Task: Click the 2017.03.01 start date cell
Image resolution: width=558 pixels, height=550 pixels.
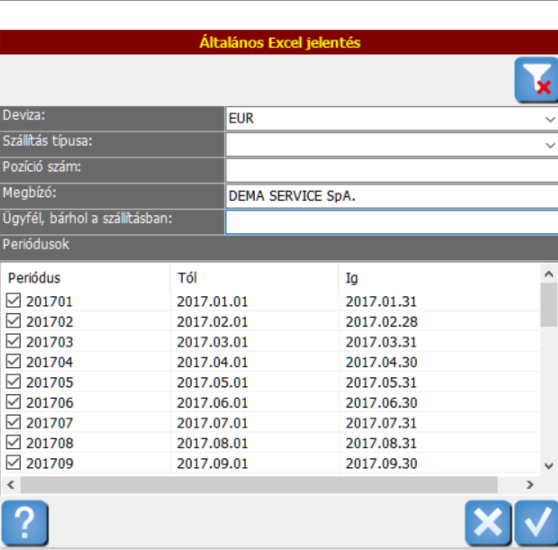Action: [x=212, y=342]
